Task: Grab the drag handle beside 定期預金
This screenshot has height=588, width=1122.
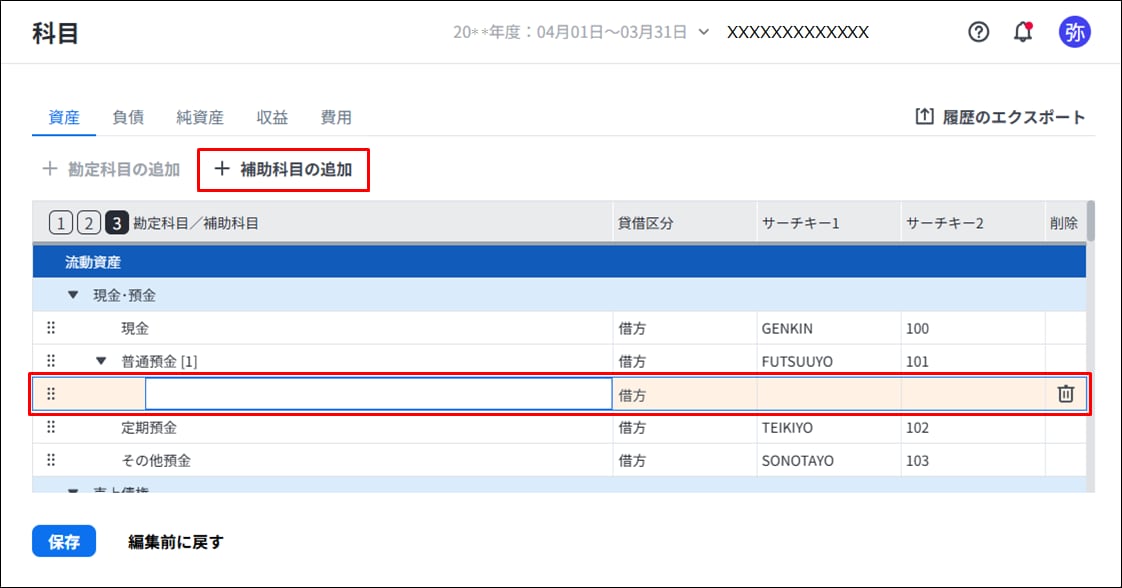Action: [x=51, y=427]
